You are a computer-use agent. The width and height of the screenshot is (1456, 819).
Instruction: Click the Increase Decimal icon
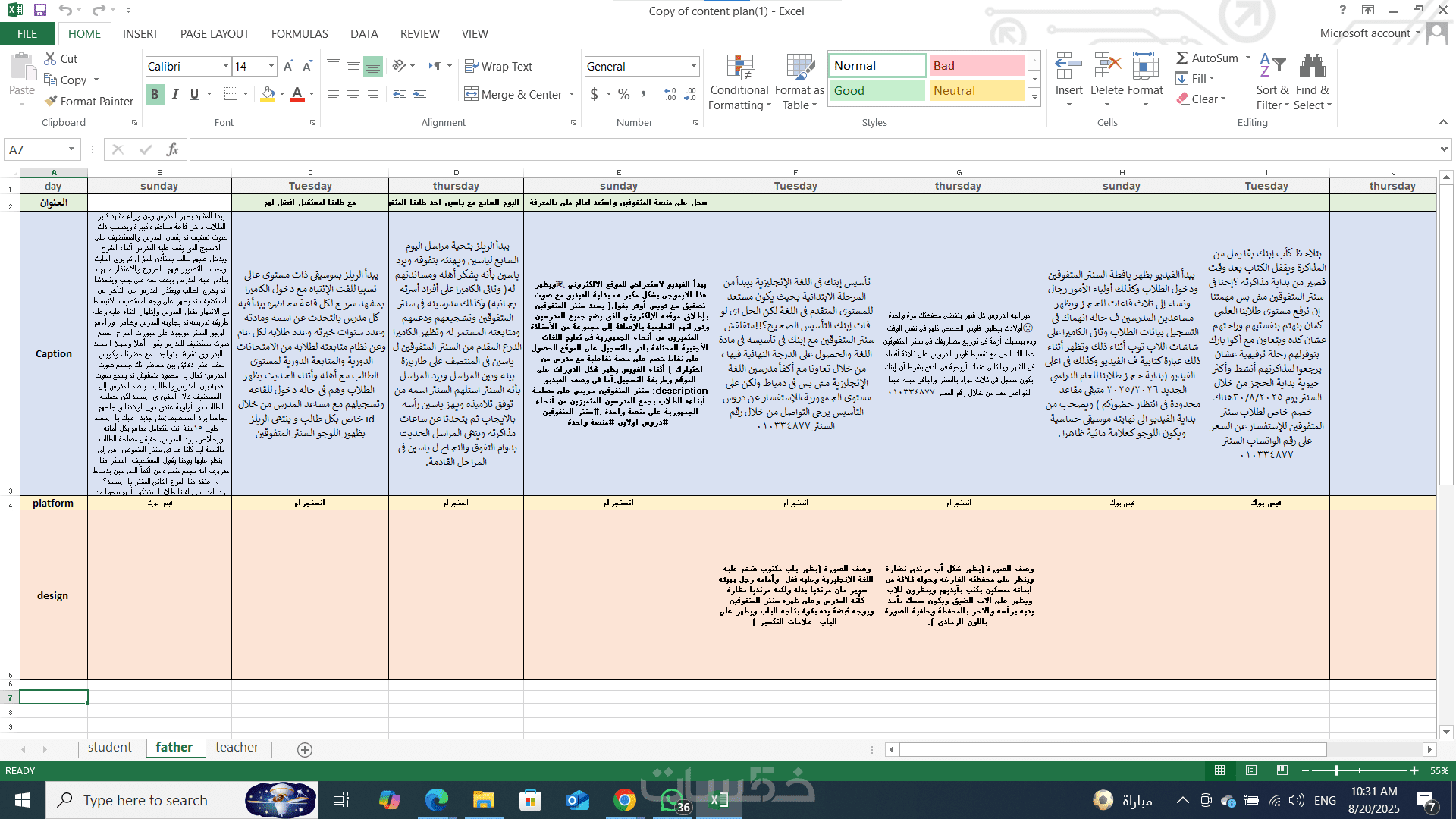[x=670, y=94]
